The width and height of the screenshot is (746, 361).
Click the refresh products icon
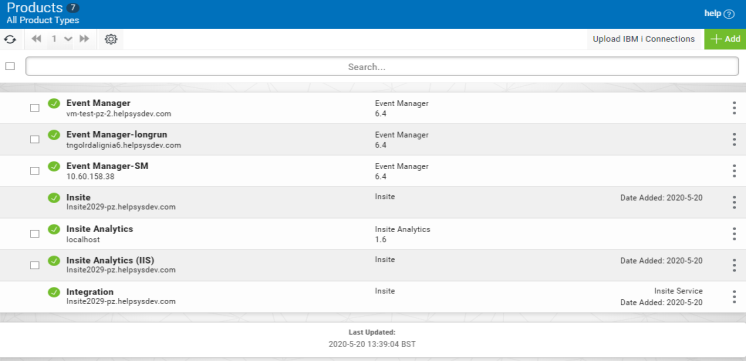[x=10, y=39]
